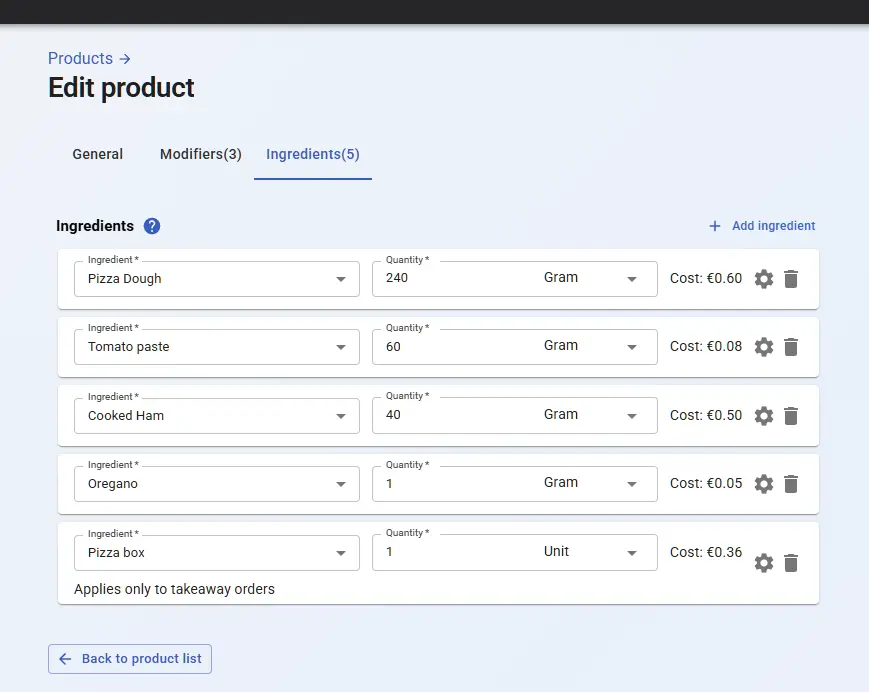This screenshot has height=692, width=869.
Task: Delete the Pizza Dough ingredient row
Action: tap(791, 279)
